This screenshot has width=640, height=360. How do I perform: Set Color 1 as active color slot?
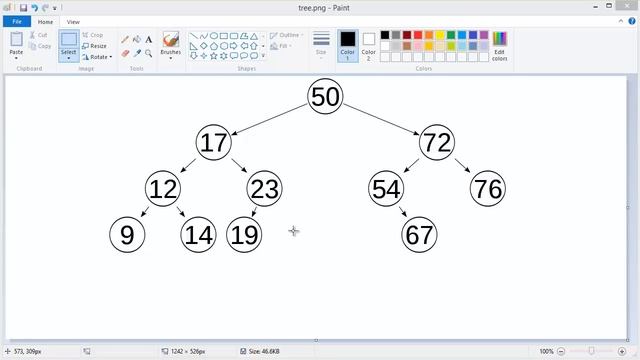tap(348, 46)
